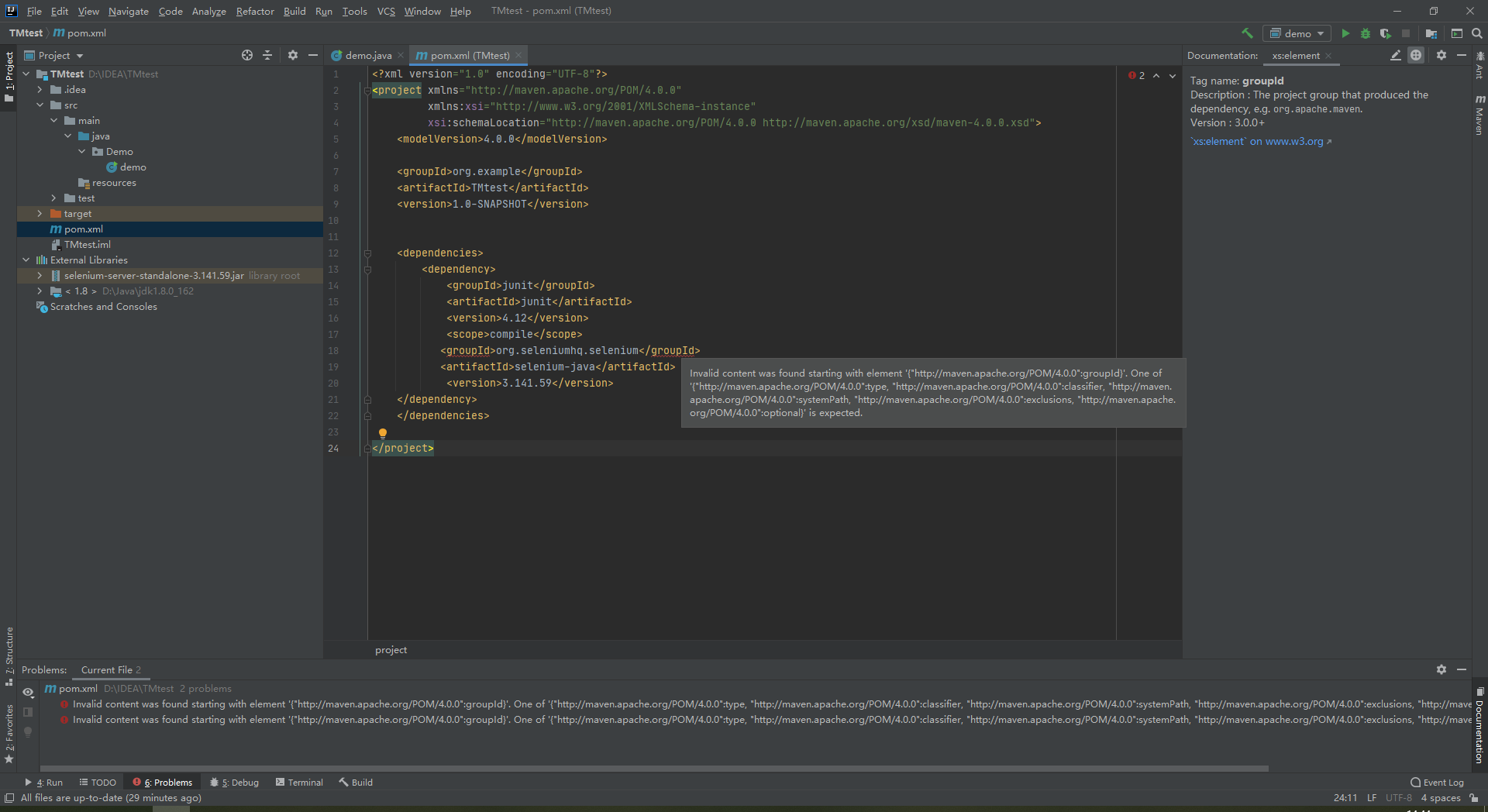Open Documentation panel settings gear
This screenshot has width=1488, height=812.
pyautogui.click(x=1441, y=55)
